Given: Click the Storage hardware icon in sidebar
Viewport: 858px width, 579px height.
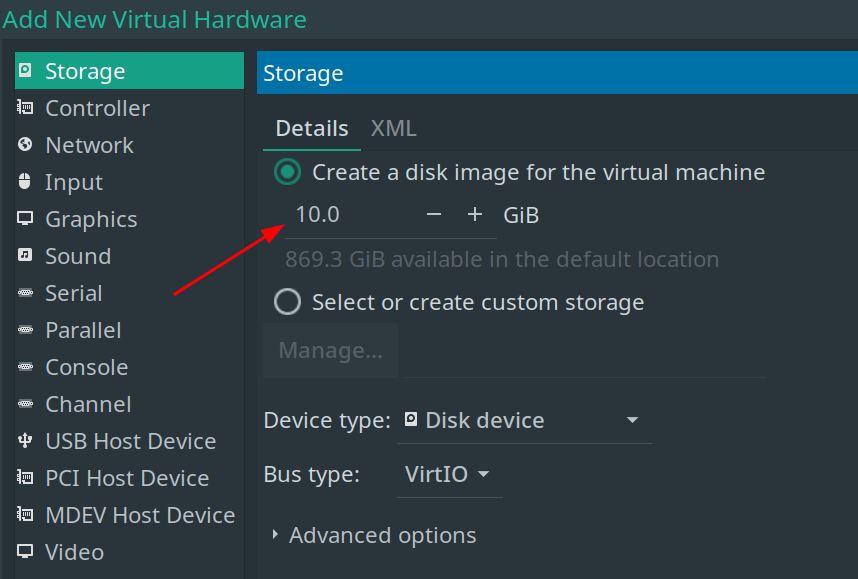Looking at the screenshot, I should (25, 71).
